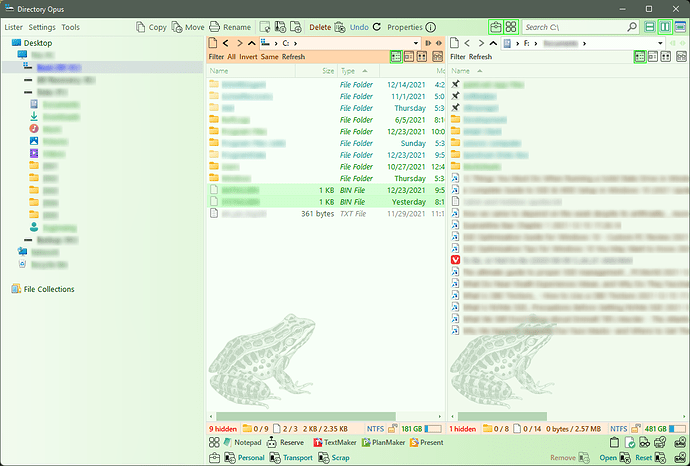The width and height of the screenshot is (690, 466).
Task: Click the Reserve robot button
Action: pyautogui.click(x=286, y=442)
